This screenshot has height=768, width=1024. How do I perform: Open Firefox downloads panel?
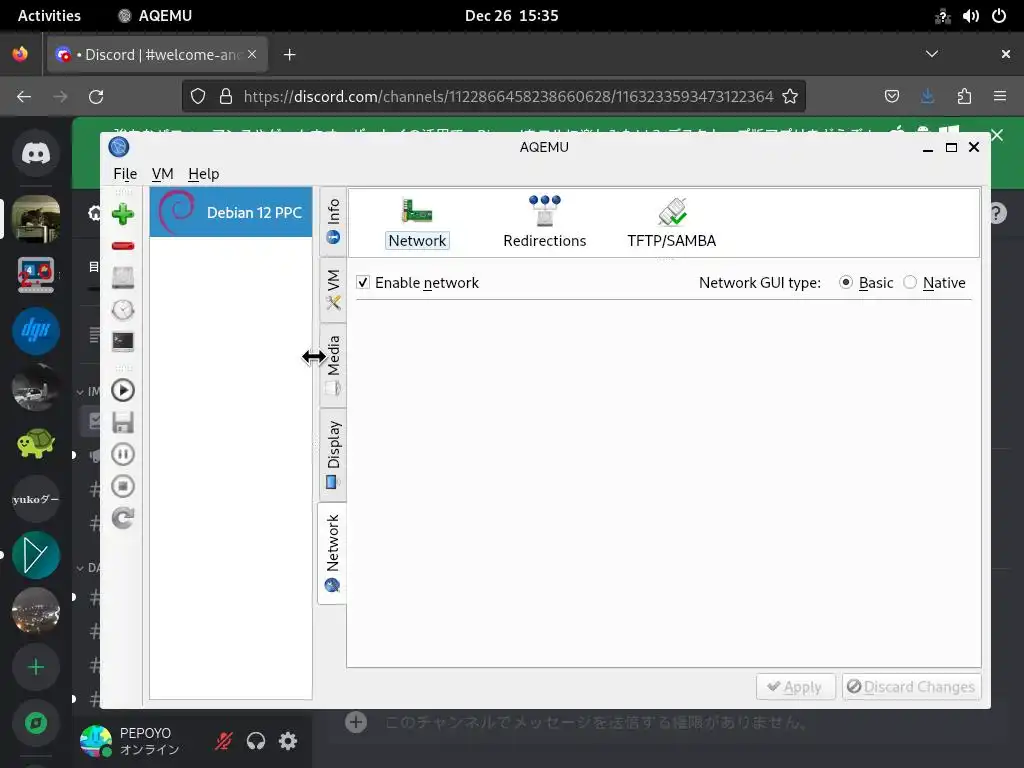coord(927,97)
